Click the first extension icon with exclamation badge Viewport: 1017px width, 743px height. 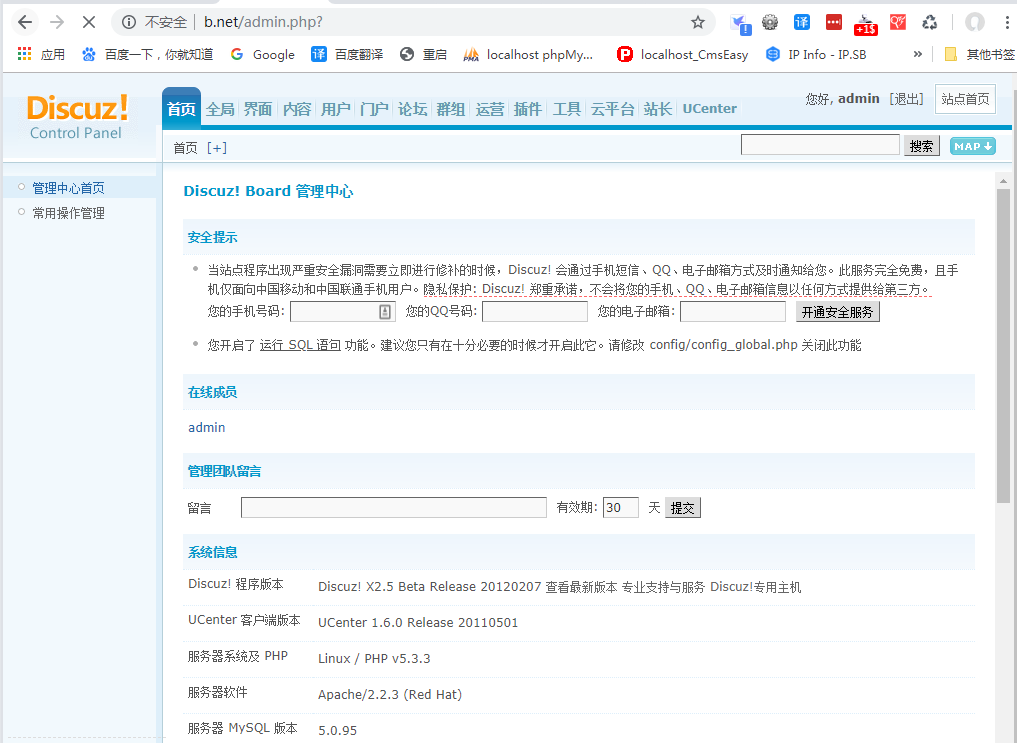click(x=740, y=25)
